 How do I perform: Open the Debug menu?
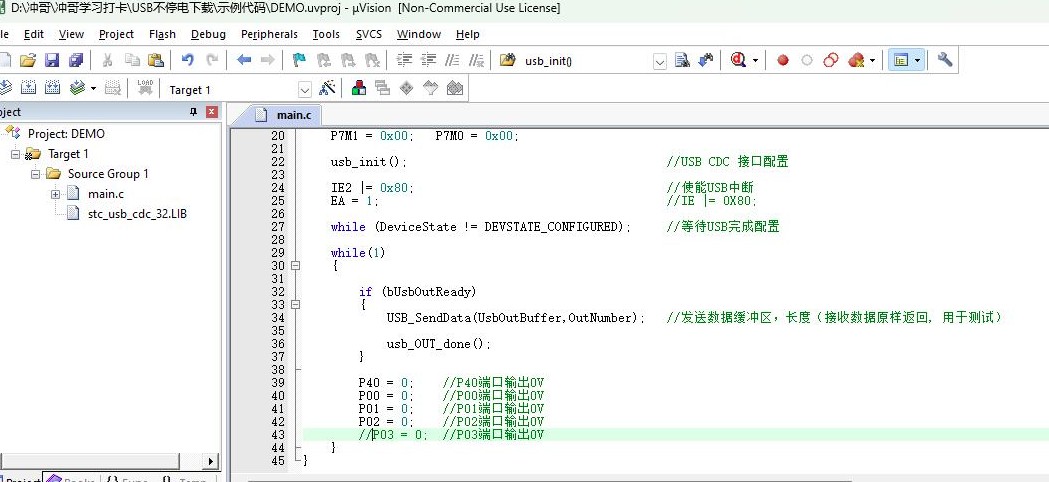pos(208,34)
